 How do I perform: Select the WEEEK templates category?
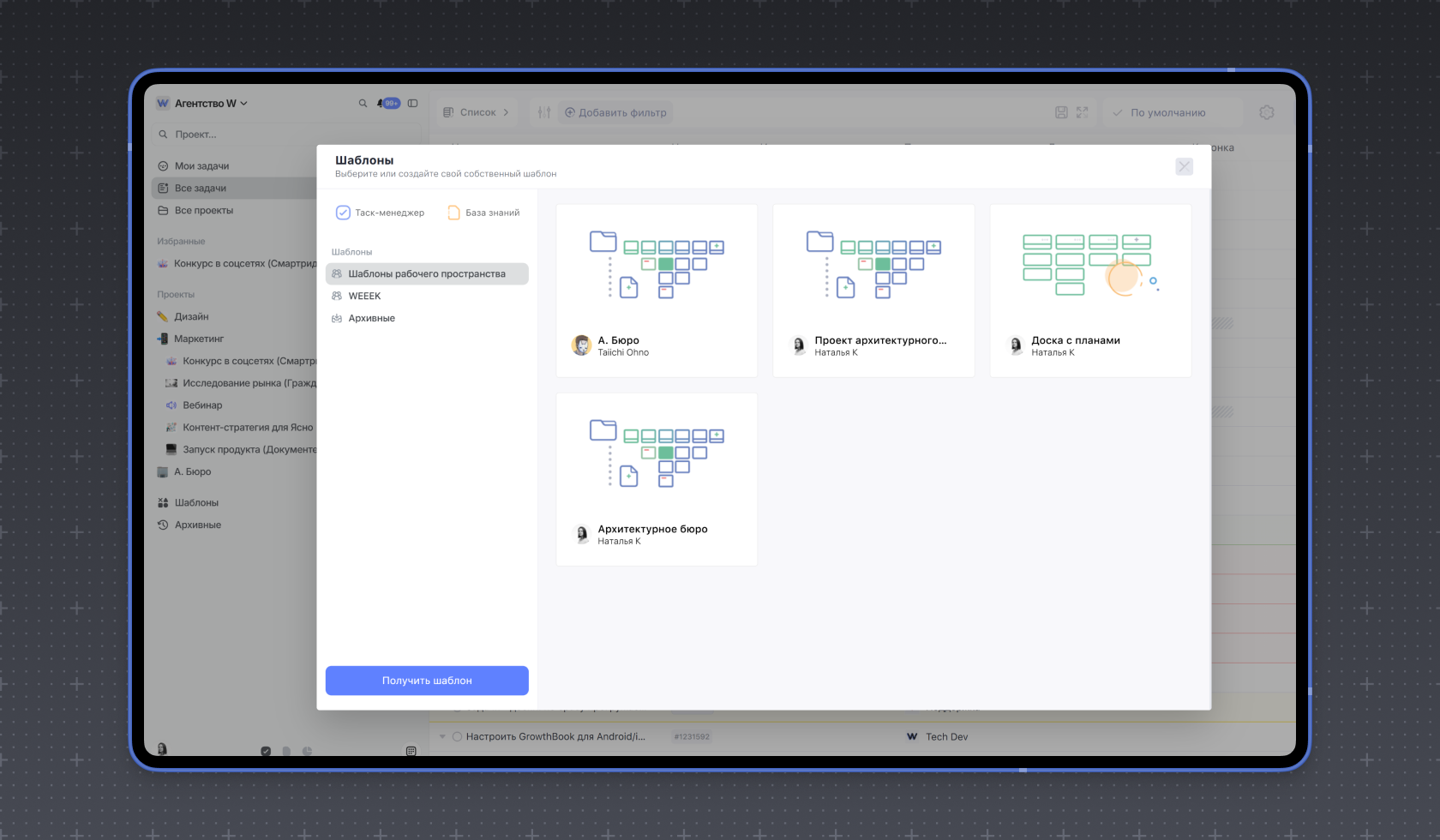364,296
